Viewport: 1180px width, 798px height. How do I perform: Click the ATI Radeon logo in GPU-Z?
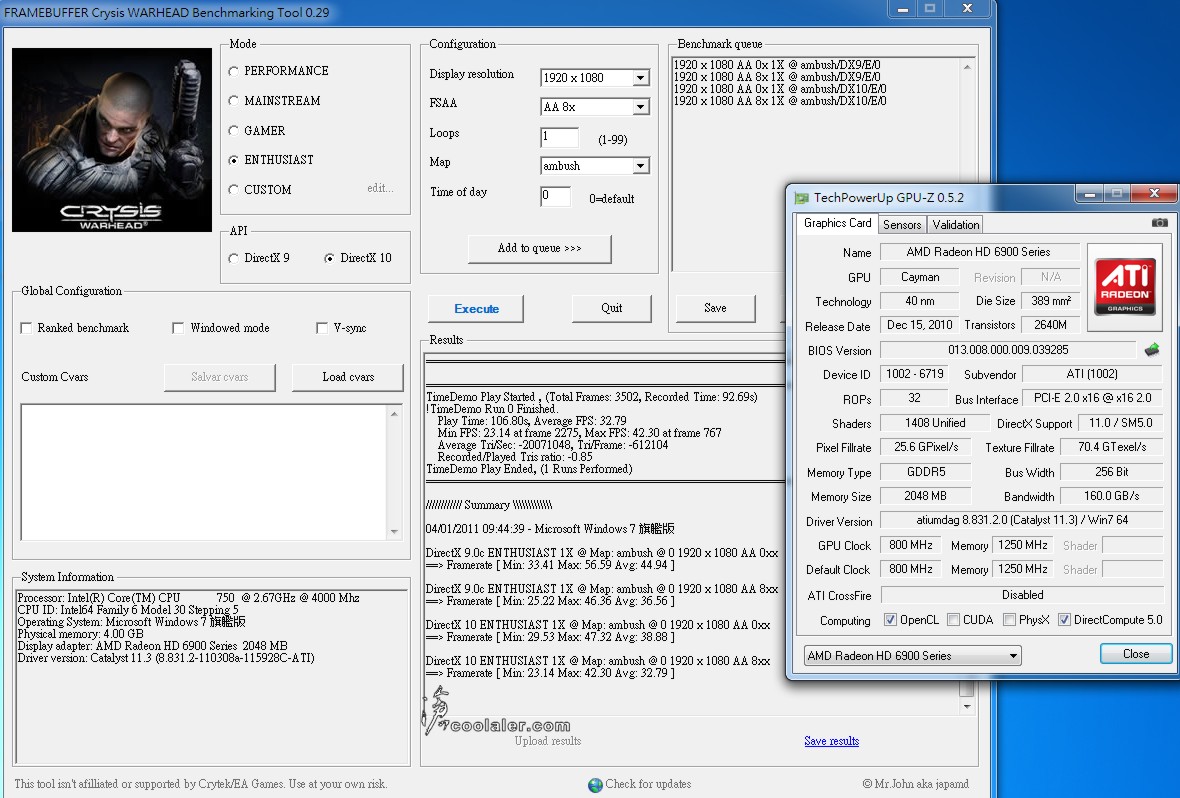pyautogui.click(x=1125, y=287)
